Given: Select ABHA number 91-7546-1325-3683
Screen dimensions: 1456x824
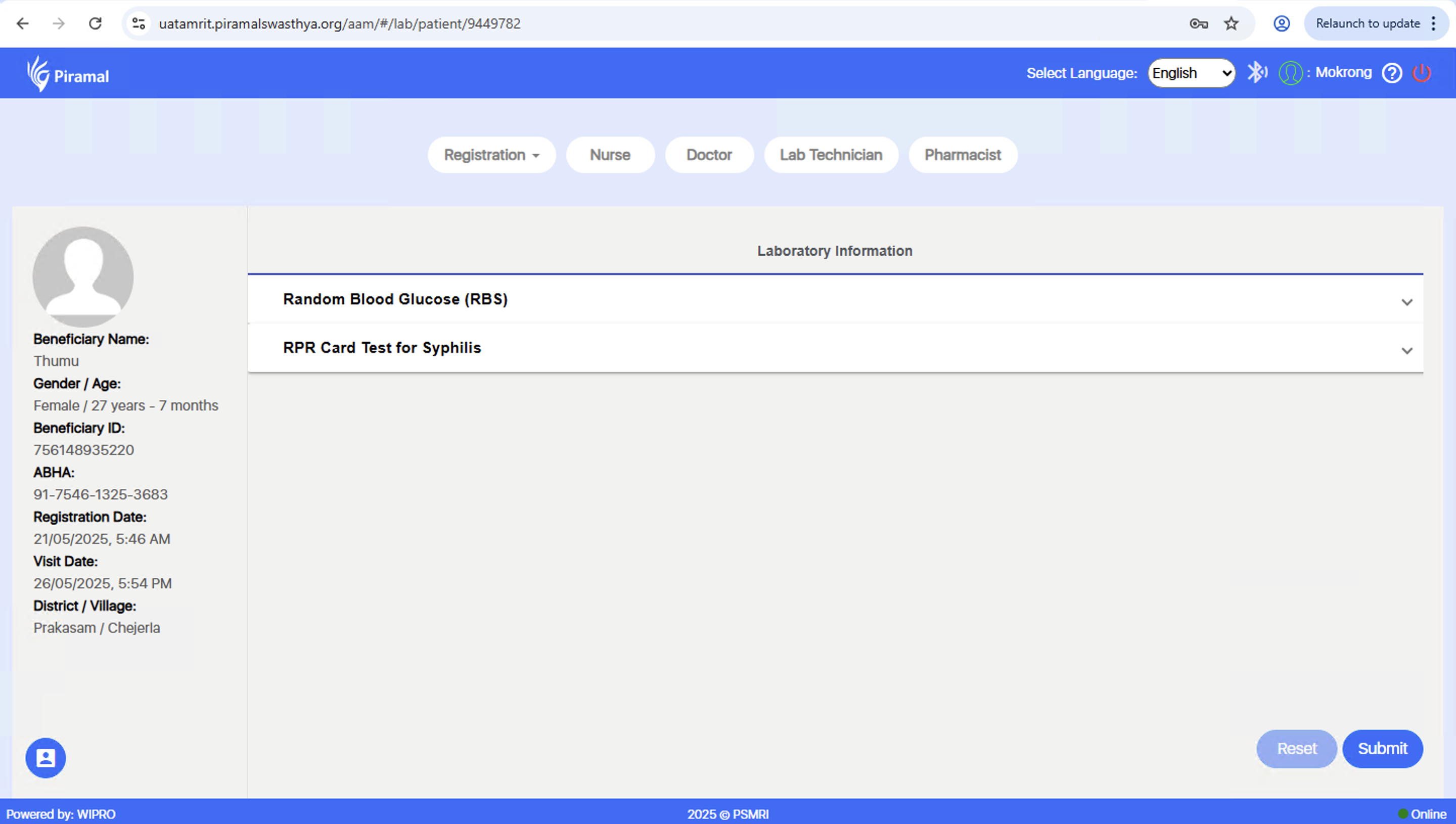Looking at the screenshot, I should point(101,494).
